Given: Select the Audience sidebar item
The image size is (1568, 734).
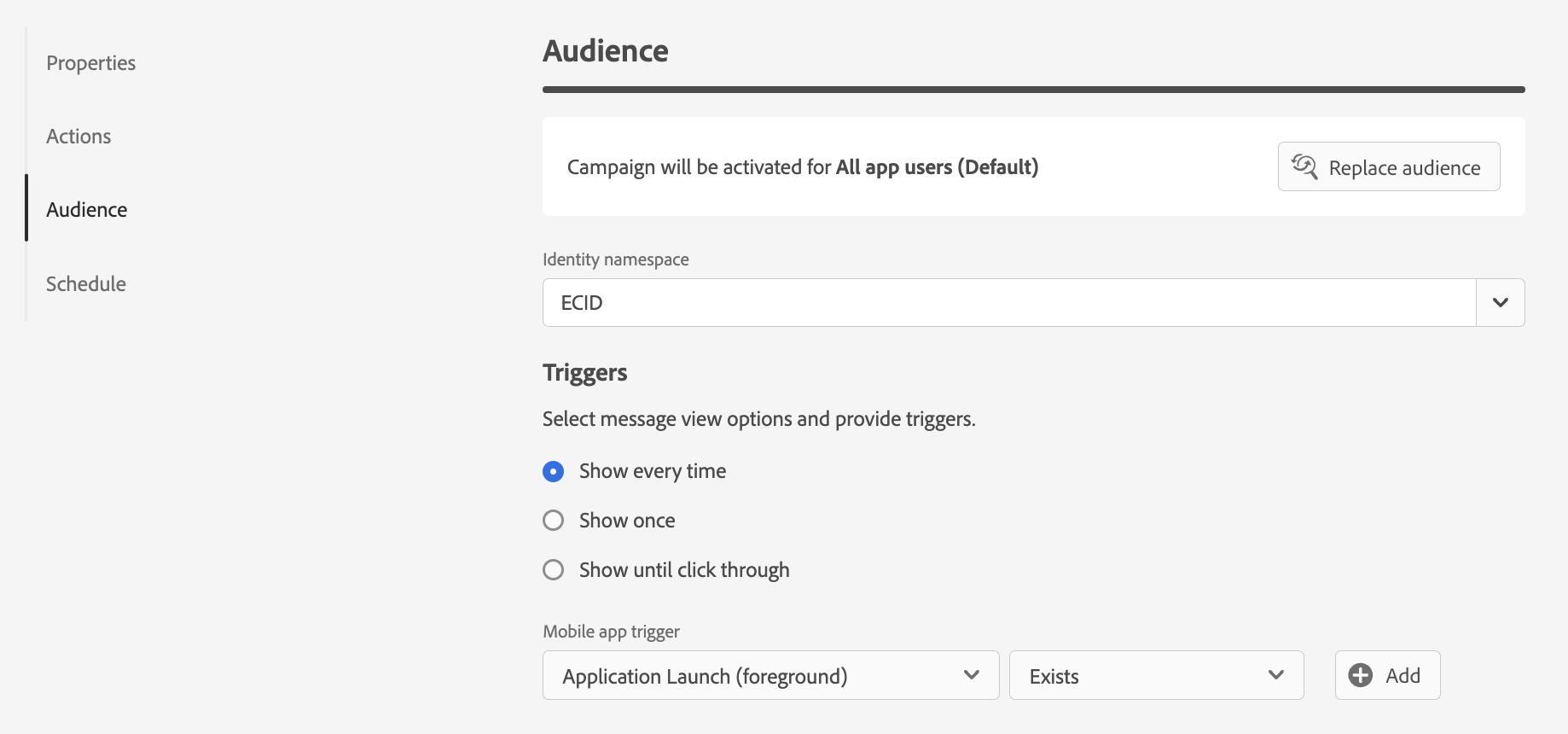Looking at the screenshot, I should click(x=87, y=210).
